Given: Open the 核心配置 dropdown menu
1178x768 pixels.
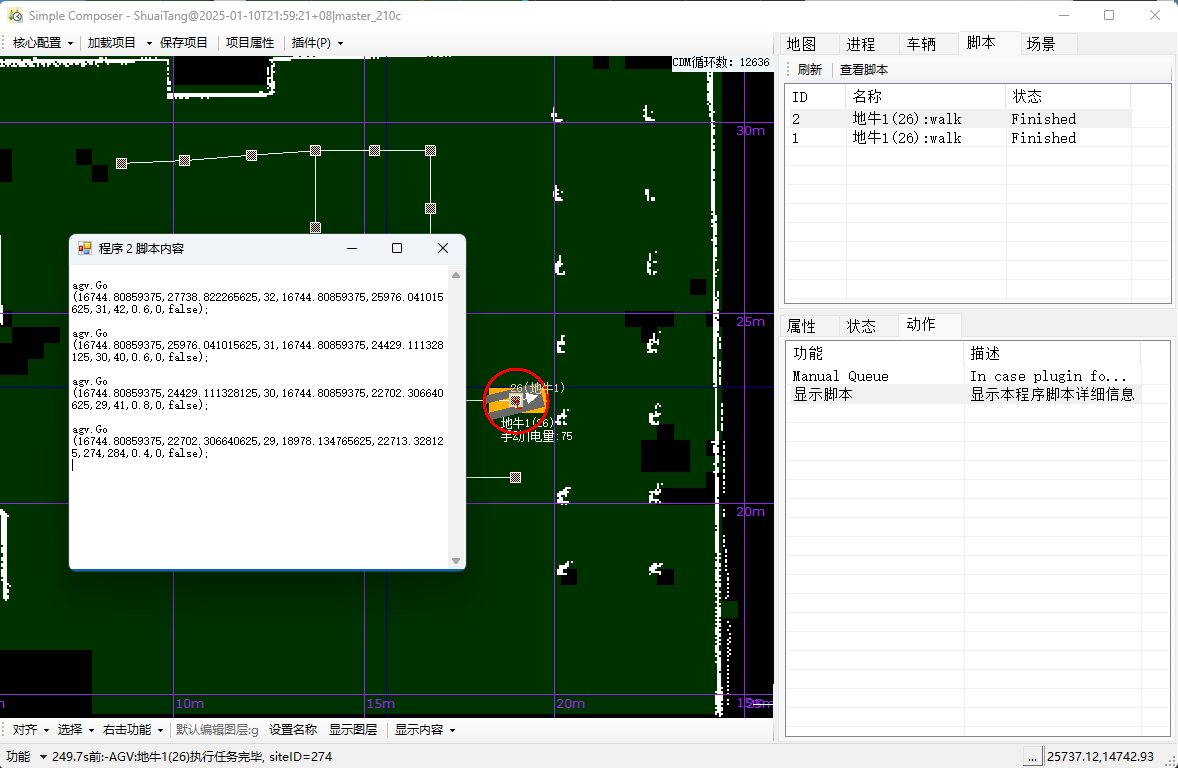Looking at the screenshot, I should click(x=43, y=43).
